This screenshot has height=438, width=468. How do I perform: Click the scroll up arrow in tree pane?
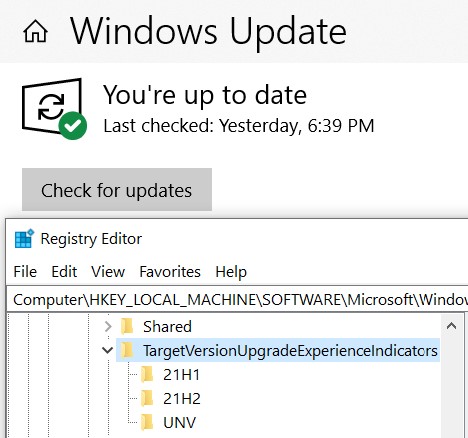tap(451, 326)
